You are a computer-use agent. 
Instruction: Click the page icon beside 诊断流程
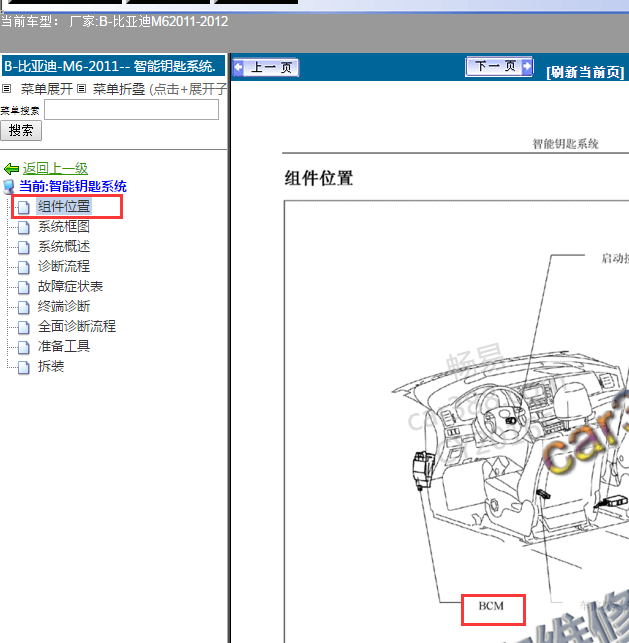(x=24, y=267)
